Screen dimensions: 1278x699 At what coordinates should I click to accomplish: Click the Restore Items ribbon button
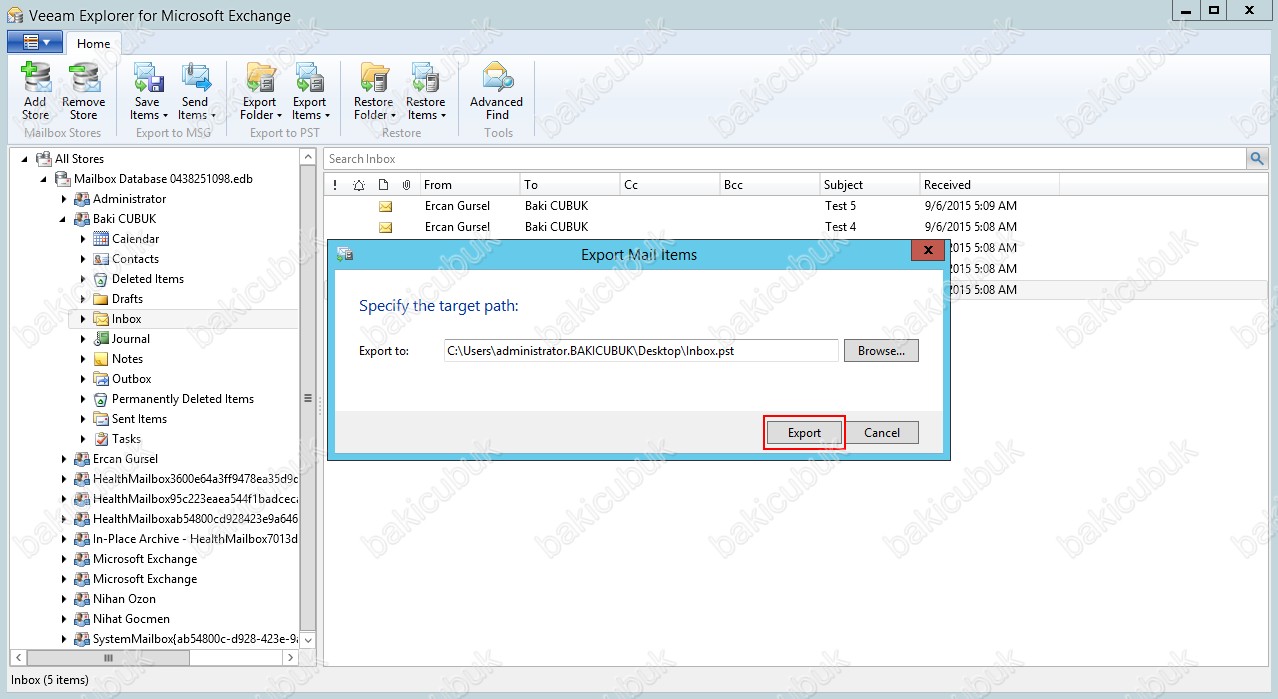[426, 92]
